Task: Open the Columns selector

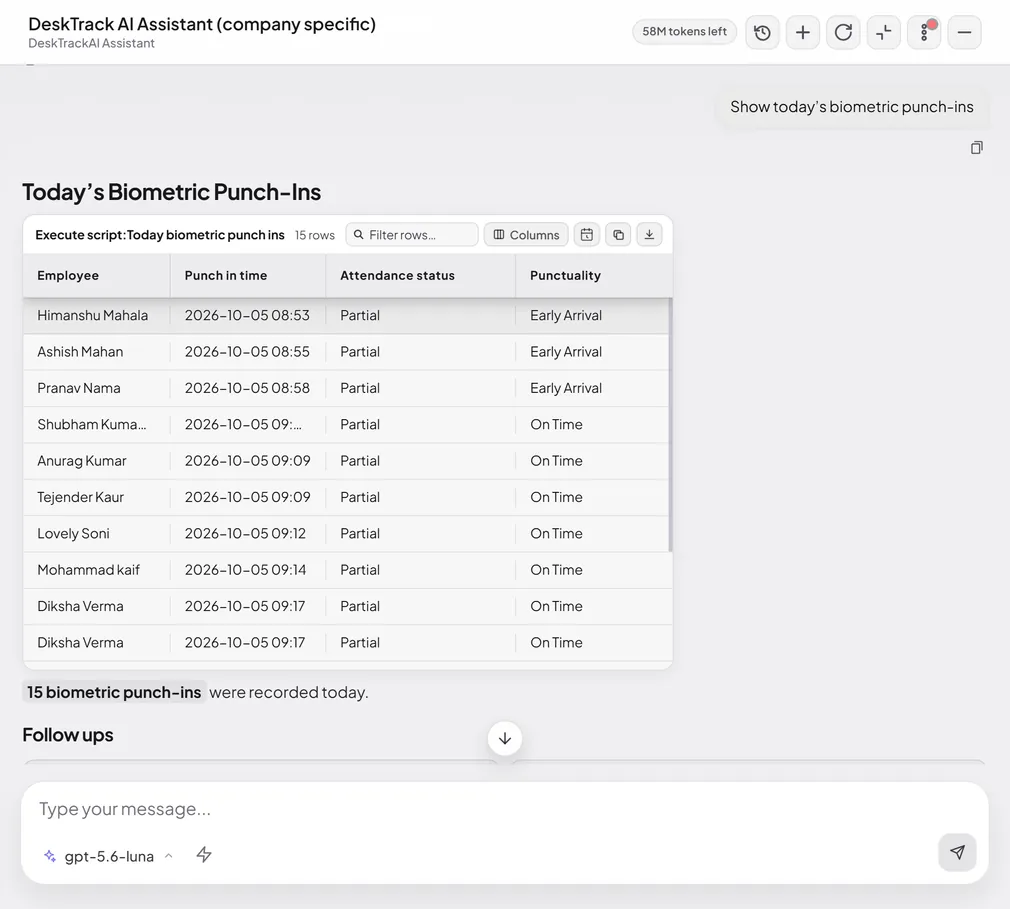Action: (526, 234)
